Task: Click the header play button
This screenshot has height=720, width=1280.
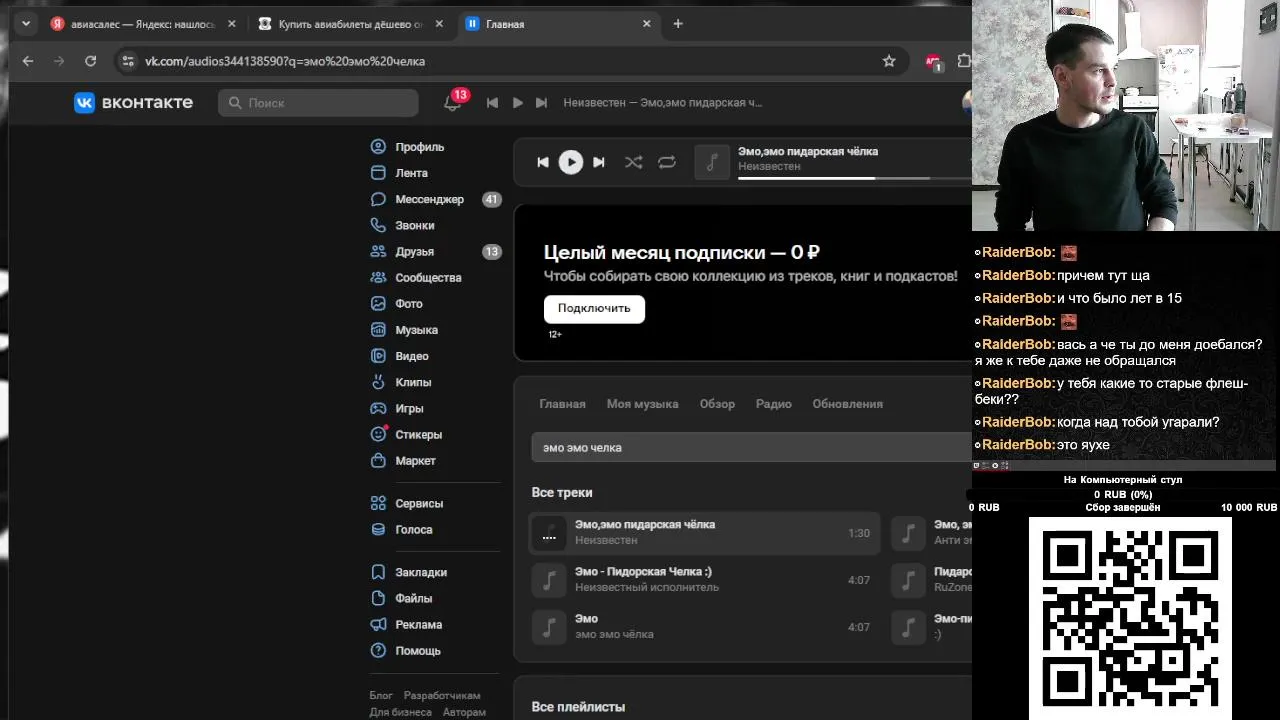Action: [x=517, y=102]
